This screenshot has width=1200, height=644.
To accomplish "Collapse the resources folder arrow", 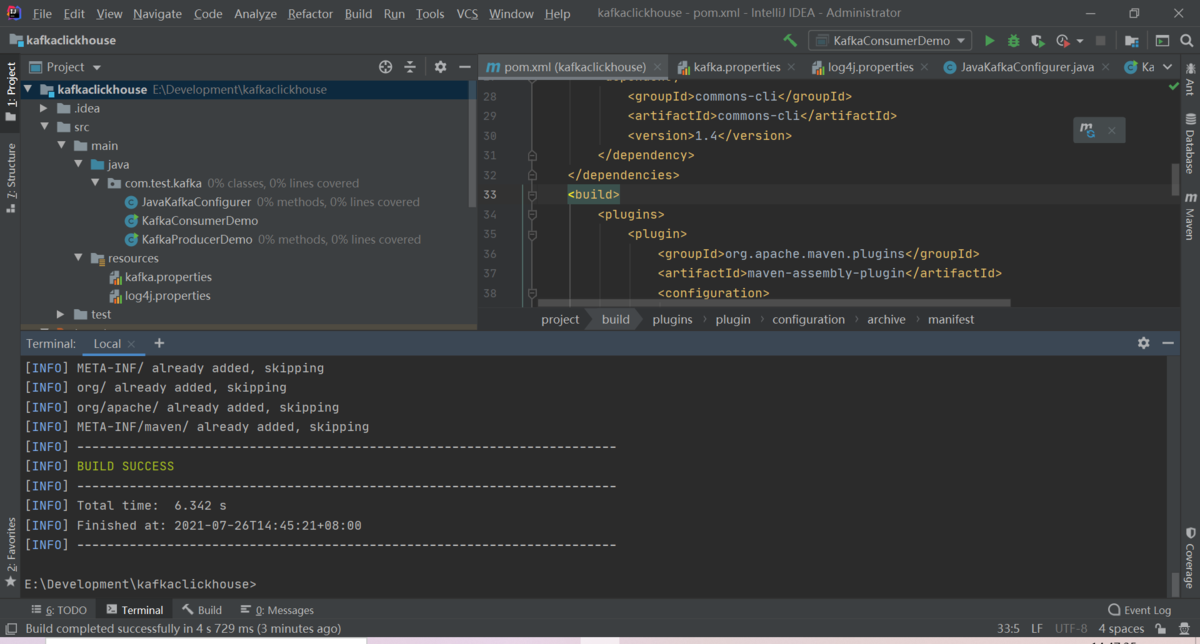I will click(78, 258).
